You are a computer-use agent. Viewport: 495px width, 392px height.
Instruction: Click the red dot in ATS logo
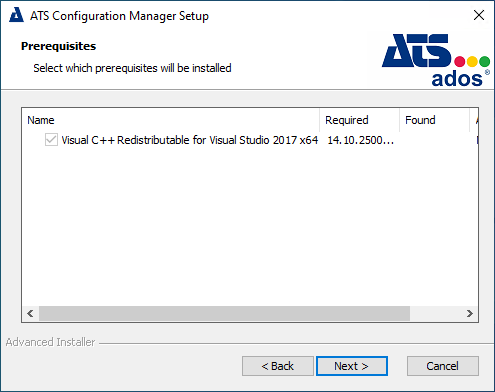[460, 62]
